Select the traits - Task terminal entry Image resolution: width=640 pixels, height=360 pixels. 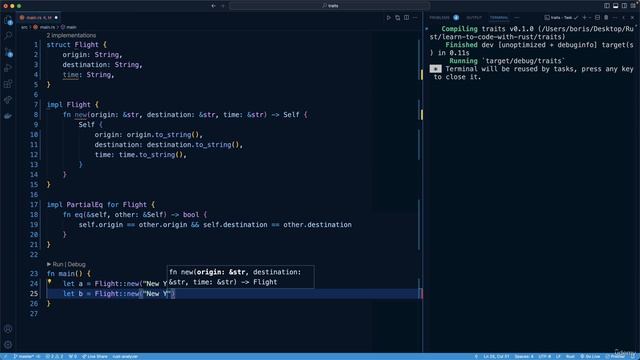coord(561,18)
